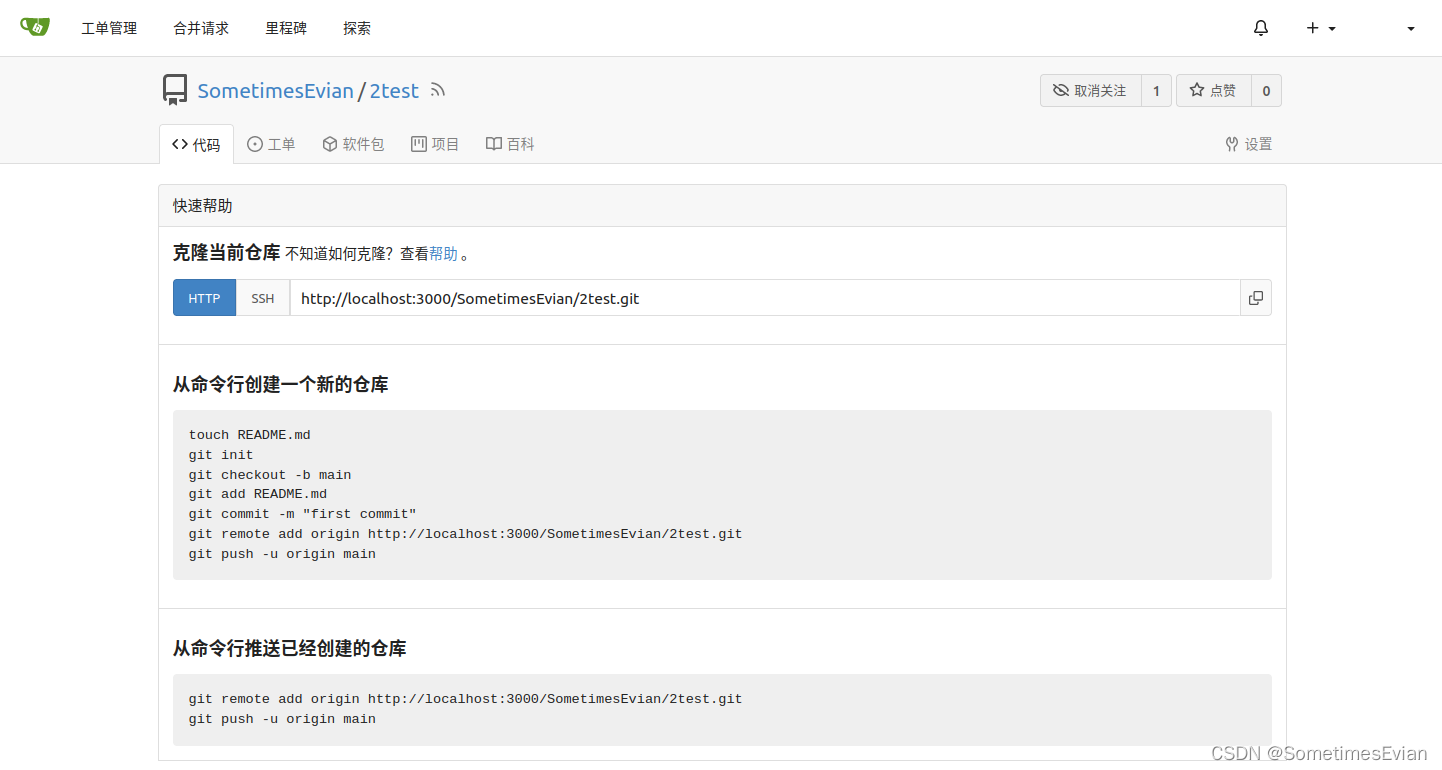Switch to the 软件包 tab
This screenshot has width=1442, height=770.
(x=353, y=144)
